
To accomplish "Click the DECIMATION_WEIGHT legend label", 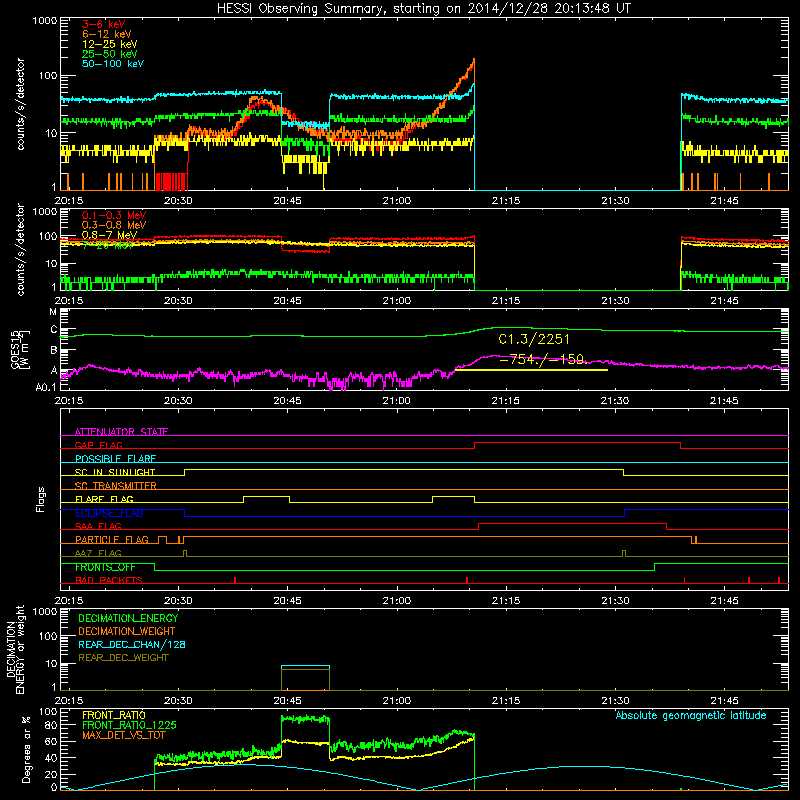I will (x=127, y=631).
